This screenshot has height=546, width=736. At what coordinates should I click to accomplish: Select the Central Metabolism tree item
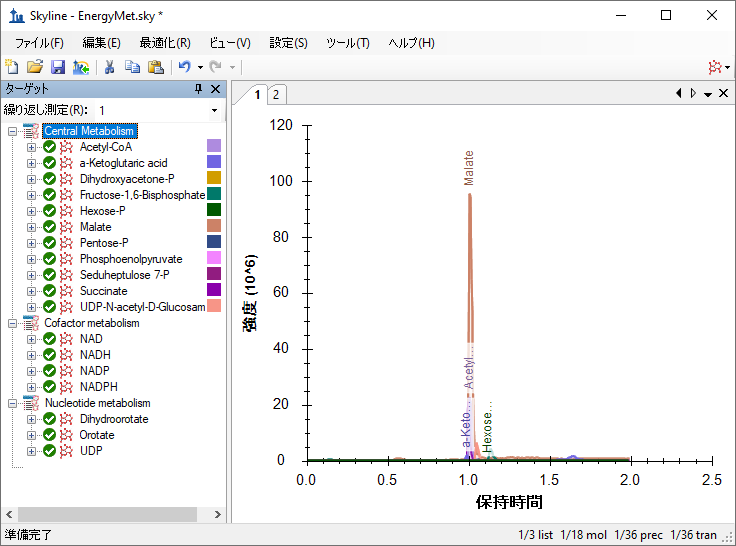(x=89, y=131)
